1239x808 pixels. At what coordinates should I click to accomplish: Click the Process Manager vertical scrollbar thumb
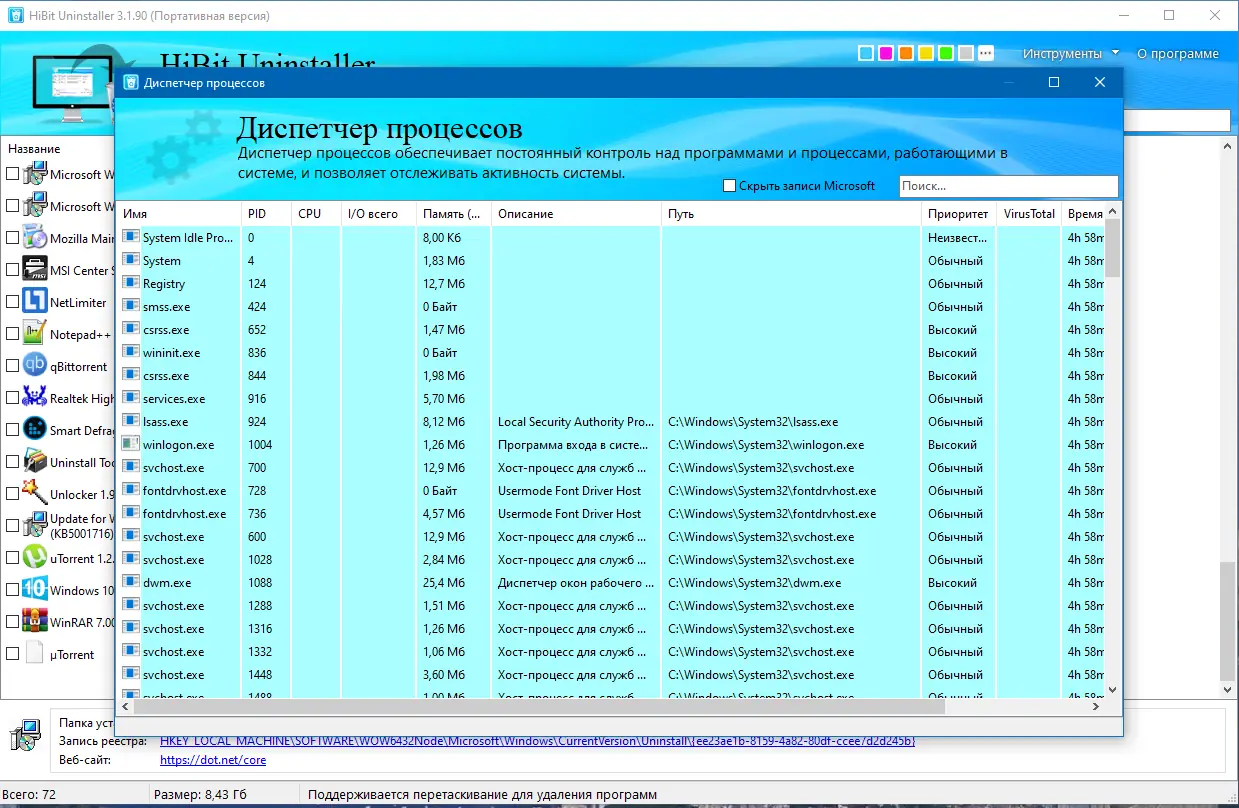[1113, 246]
